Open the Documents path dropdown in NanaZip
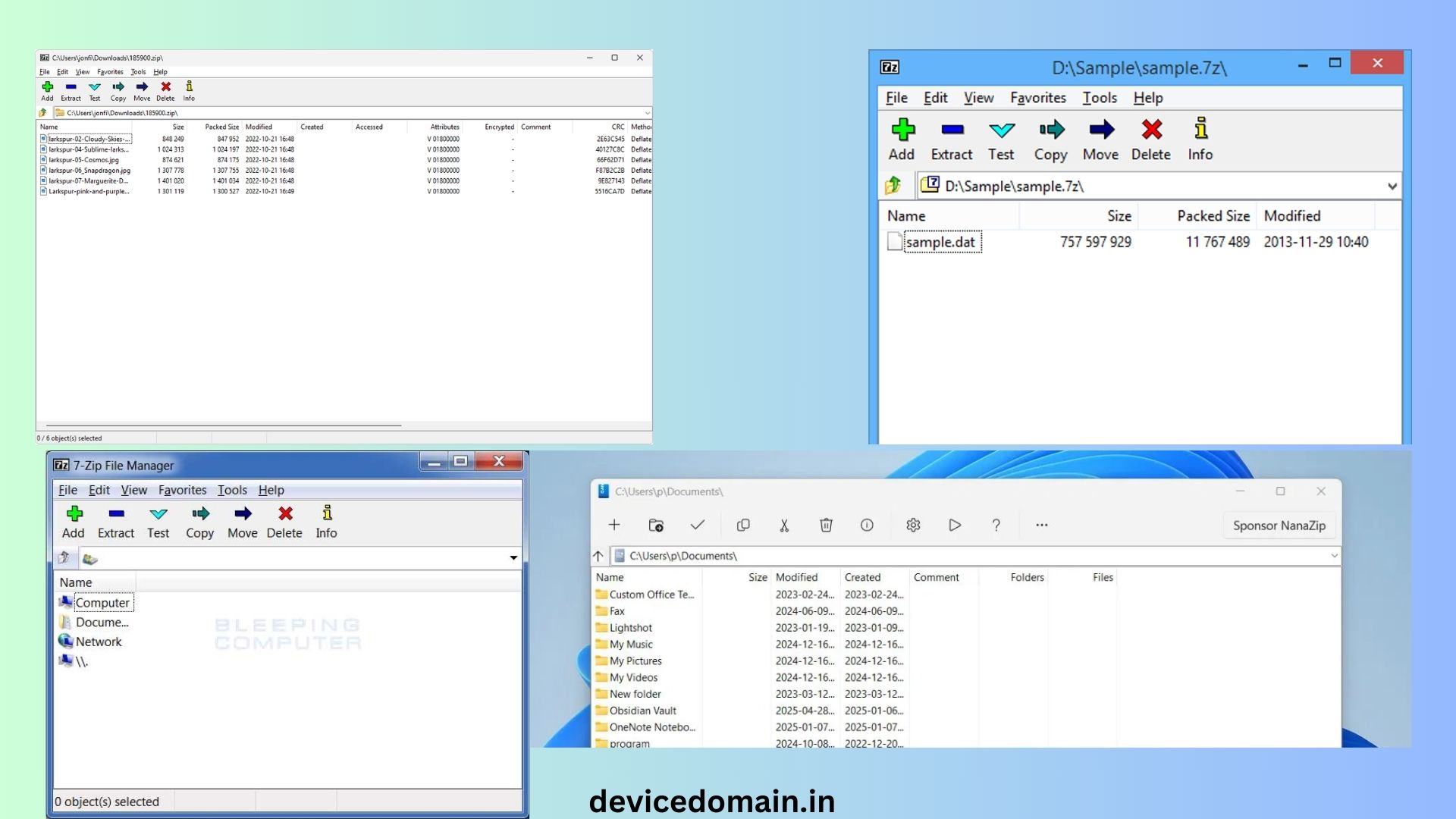1456x819 pixels. pyautogui.click(x=1333, y=555)
